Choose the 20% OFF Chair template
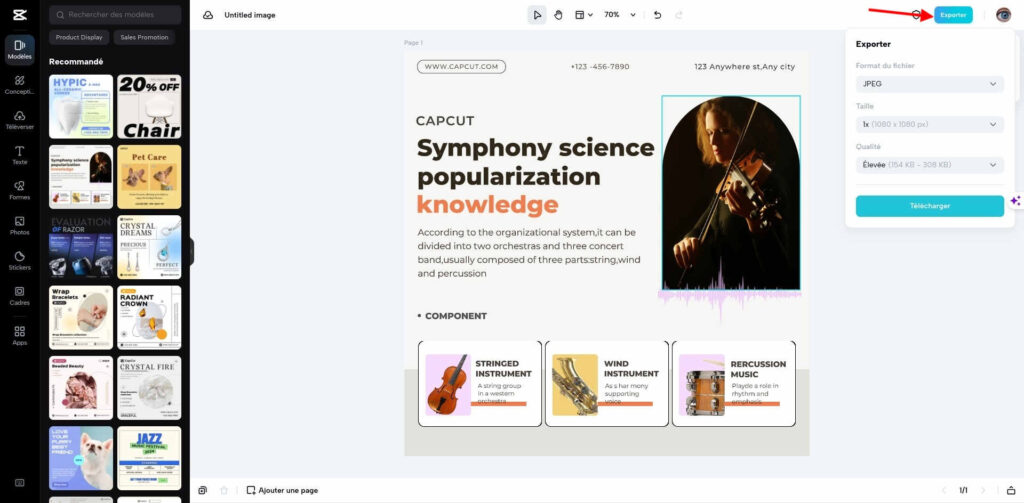 (149, 106)
